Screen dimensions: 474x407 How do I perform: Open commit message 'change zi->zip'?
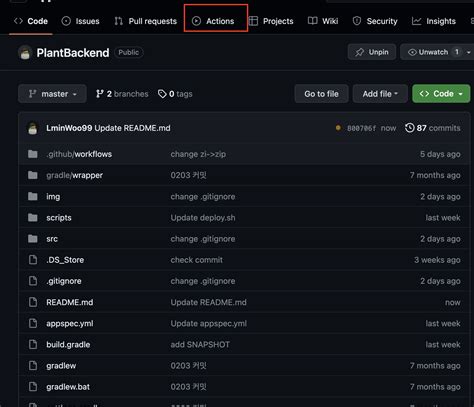point(198,154)
